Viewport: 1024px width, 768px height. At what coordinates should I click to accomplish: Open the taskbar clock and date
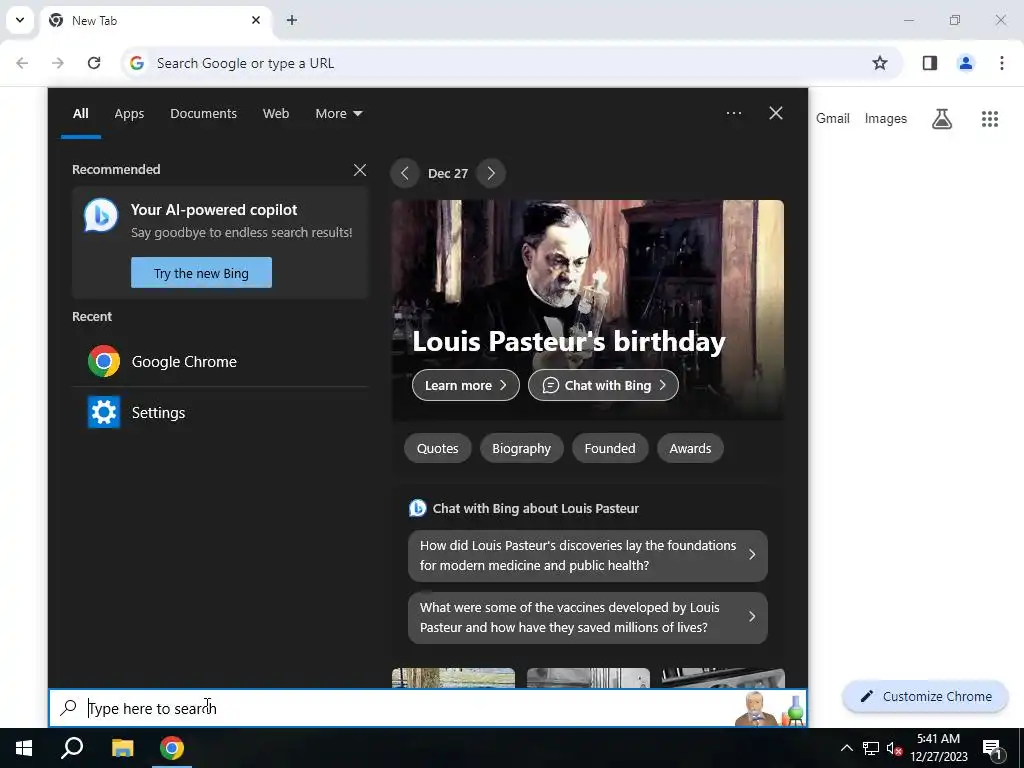tap(938, 748)
